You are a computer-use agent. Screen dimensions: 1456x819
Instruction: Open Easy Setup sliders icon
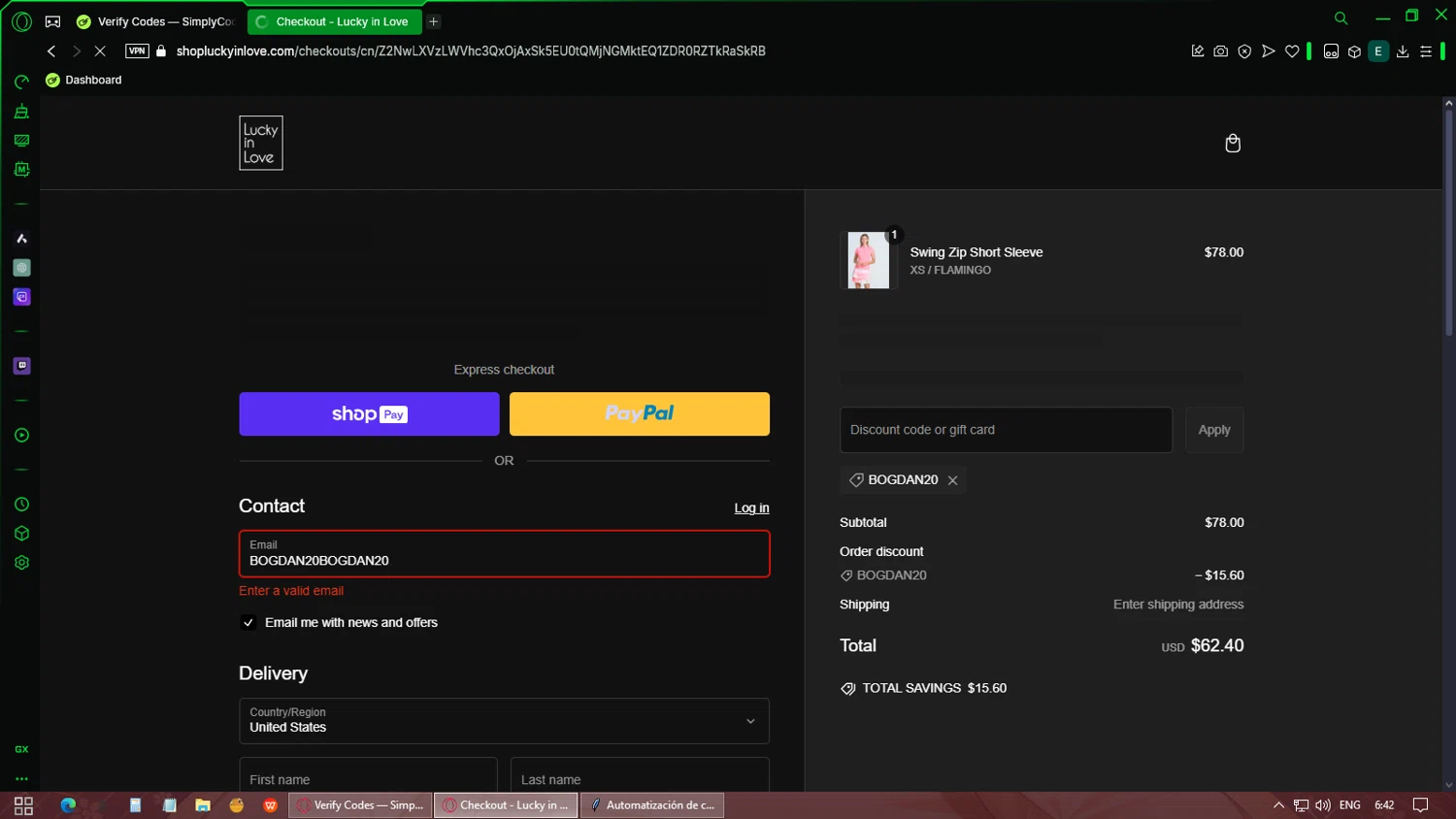(1426, 51)
